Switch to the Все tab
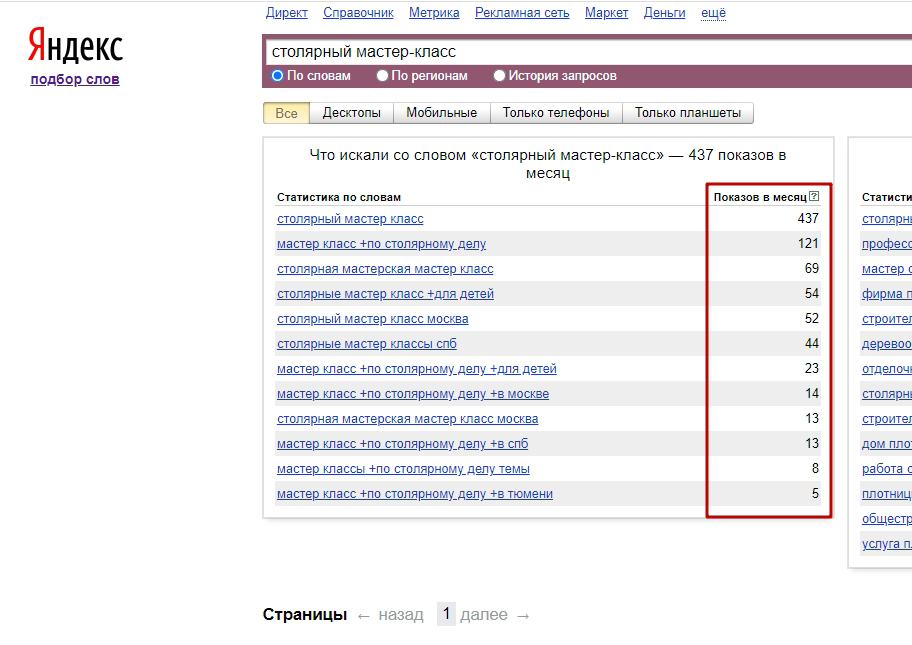This screenshot has height=645, width=912. (x=286, y=113)
